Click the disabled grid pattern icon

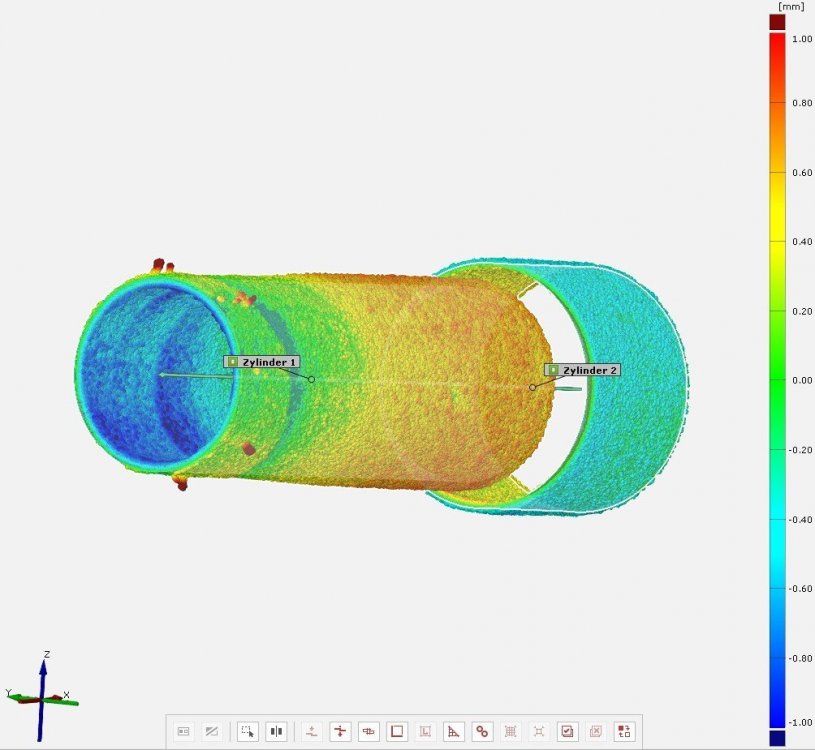tap(510, 731)
